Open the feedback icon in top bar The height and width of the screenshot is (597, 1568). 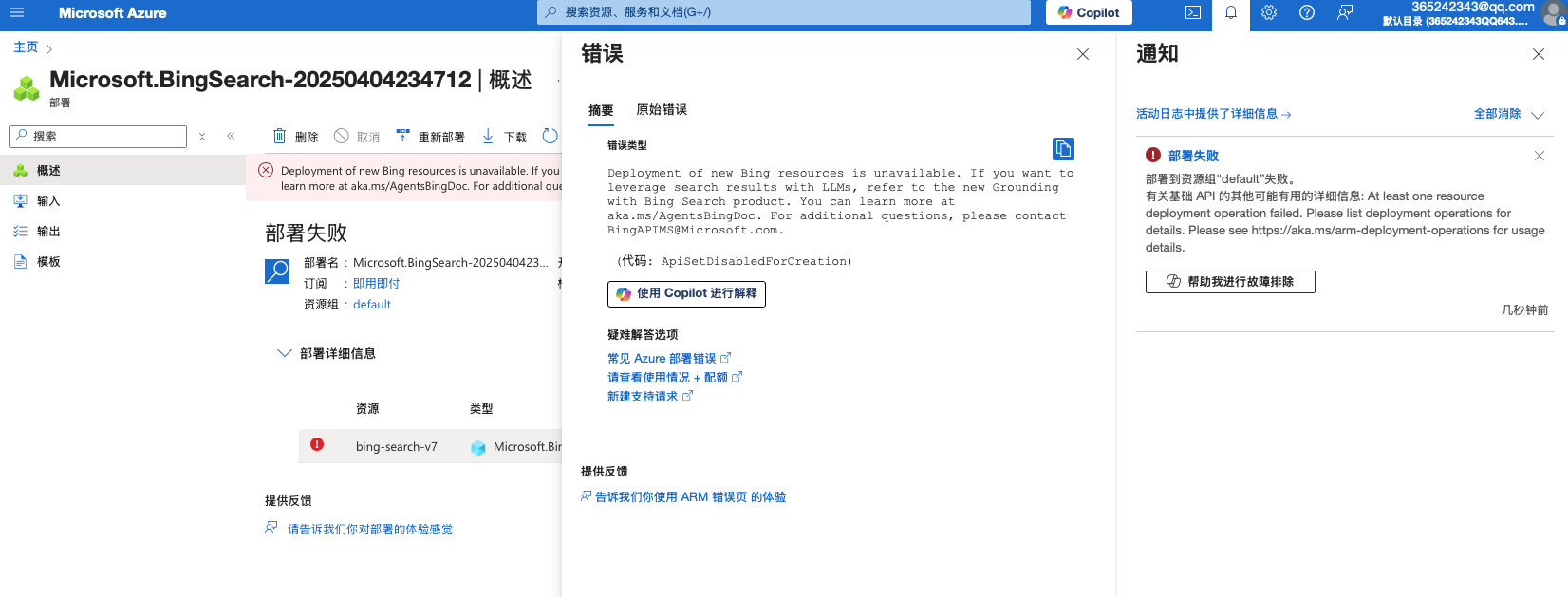coord(1345,12)
